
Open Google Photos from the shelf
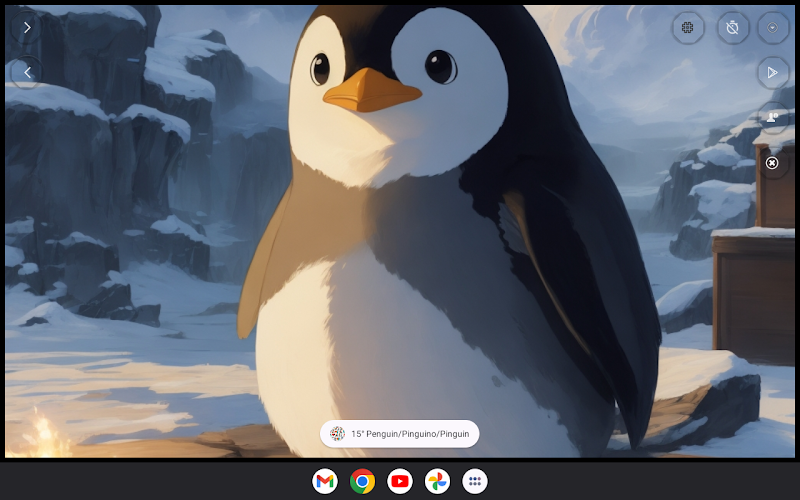click(x=437, y=481)
